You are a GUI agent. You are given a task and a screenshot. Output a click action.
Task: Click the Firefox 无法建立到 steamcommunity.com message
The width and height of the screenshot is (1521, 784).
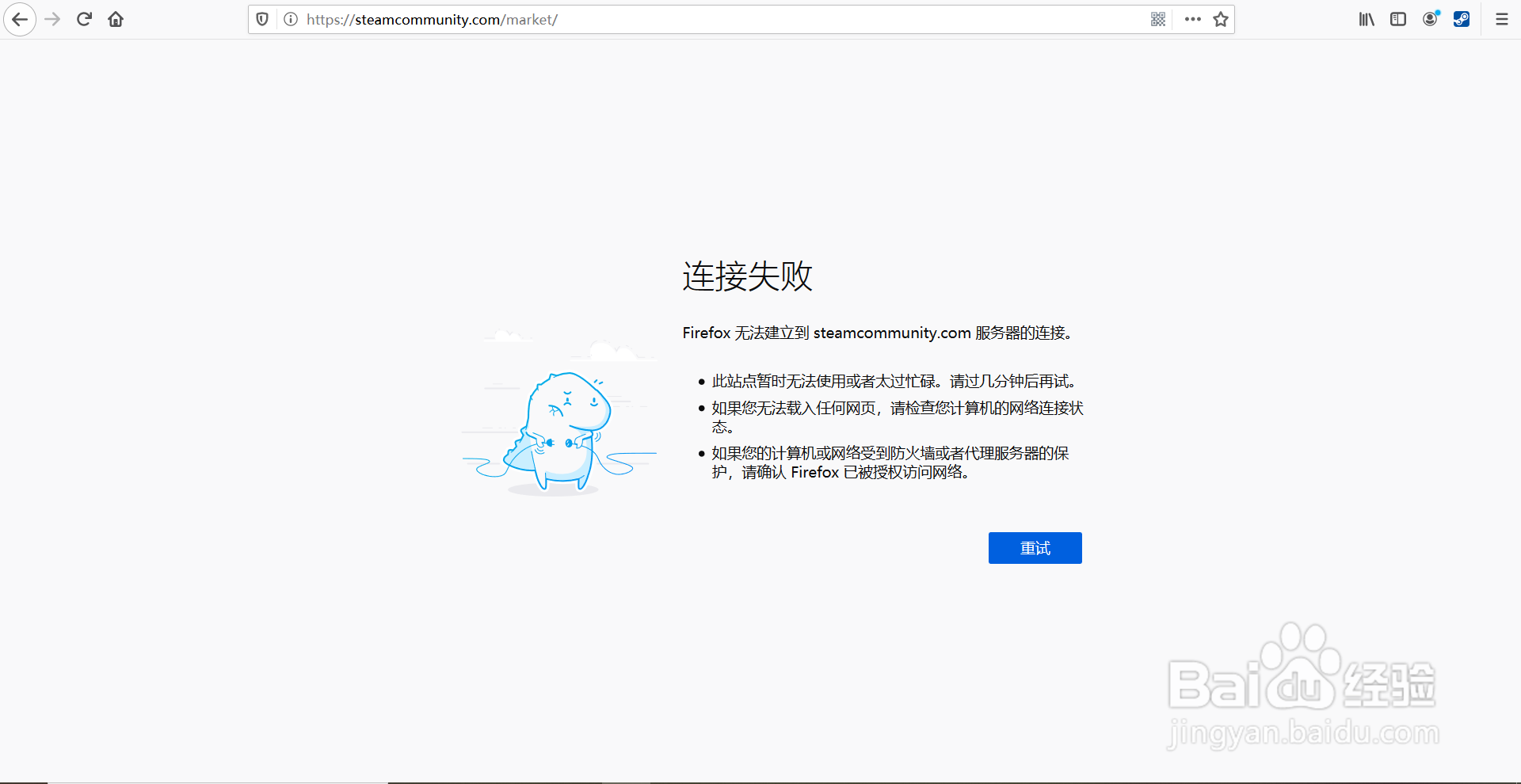pos(877,333)
